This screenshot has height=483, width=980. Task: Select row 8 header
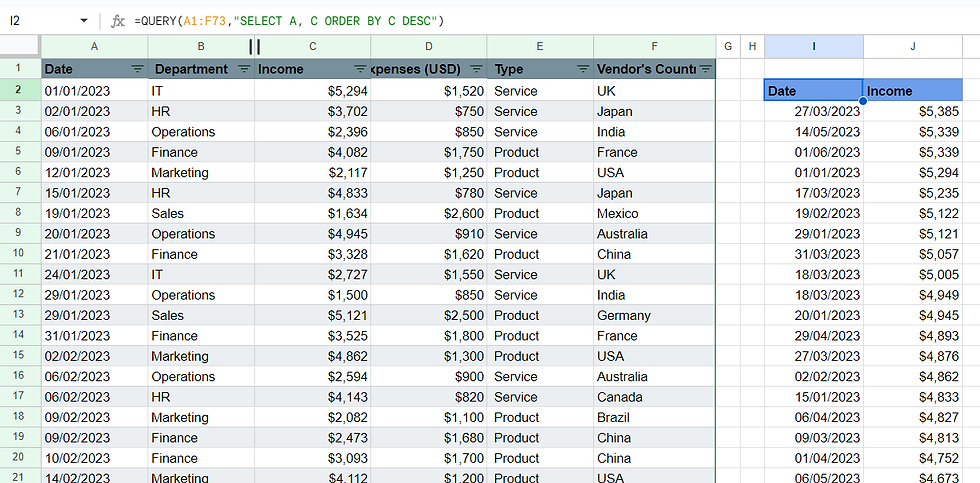coord(20,213)
